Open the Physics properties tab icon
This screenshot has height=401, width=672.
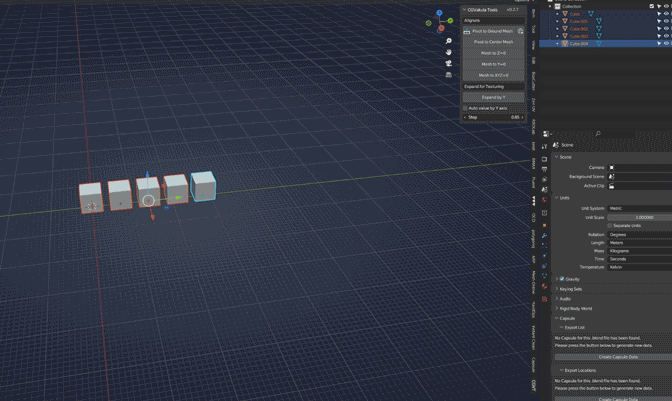pyautogui.click(x=544, y=256)
